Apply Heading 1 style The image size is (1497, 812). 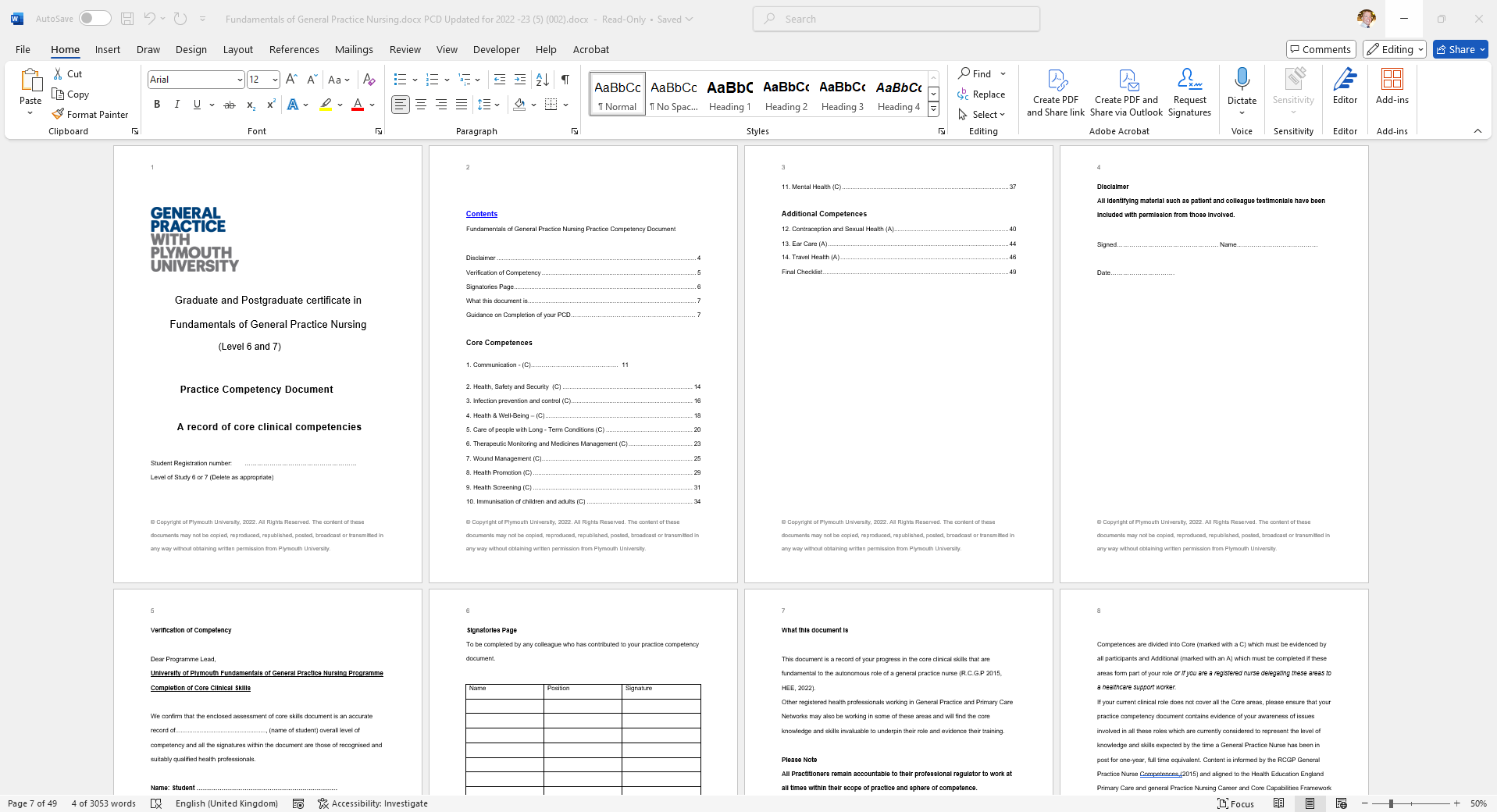pyautogui.click(x=730, y=94)
